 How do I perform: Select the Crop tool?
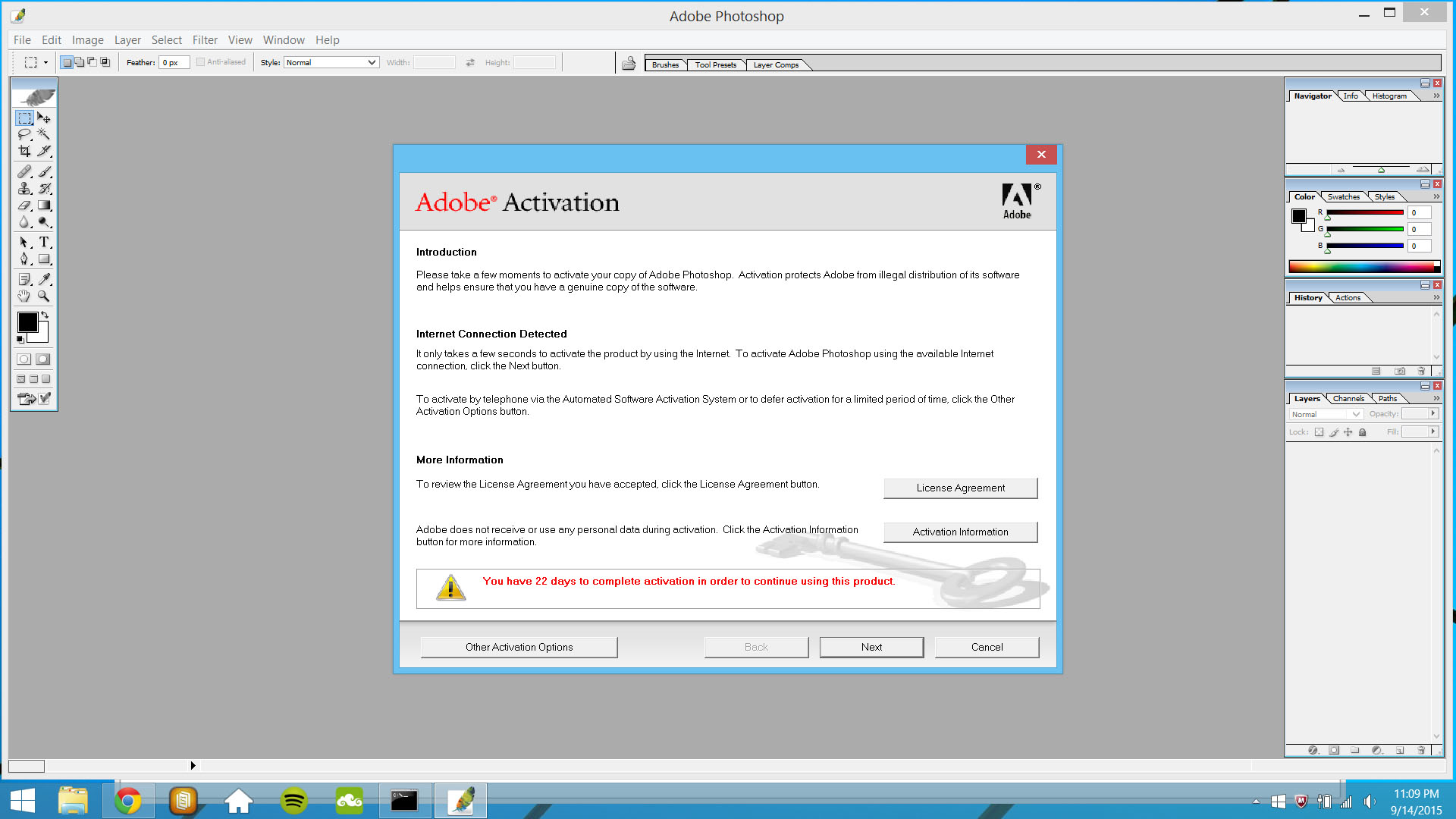(24, 151)
